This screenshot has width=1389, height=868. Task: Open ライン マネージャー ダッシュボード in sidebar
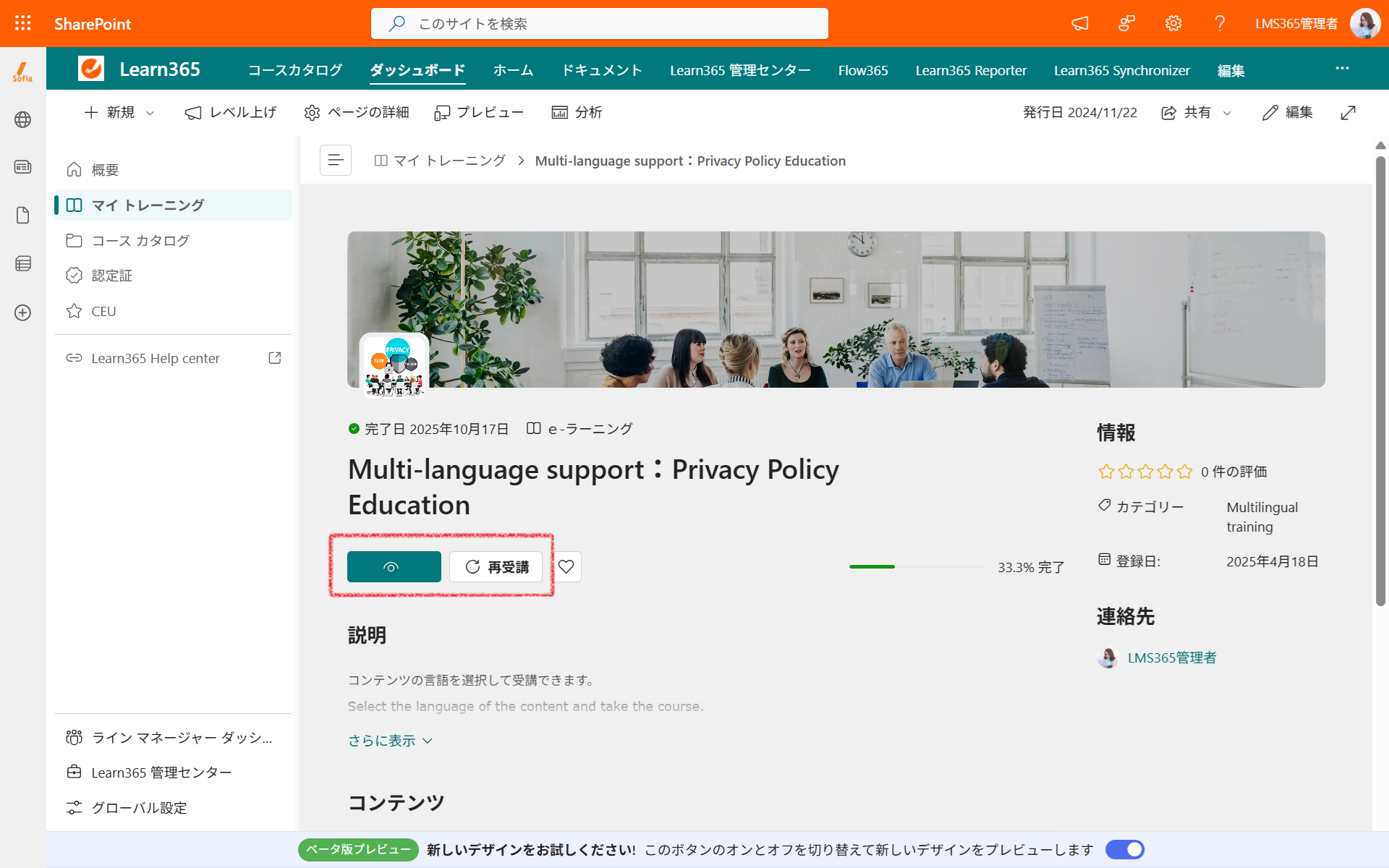pyautogui.click(x=173, y=737)
